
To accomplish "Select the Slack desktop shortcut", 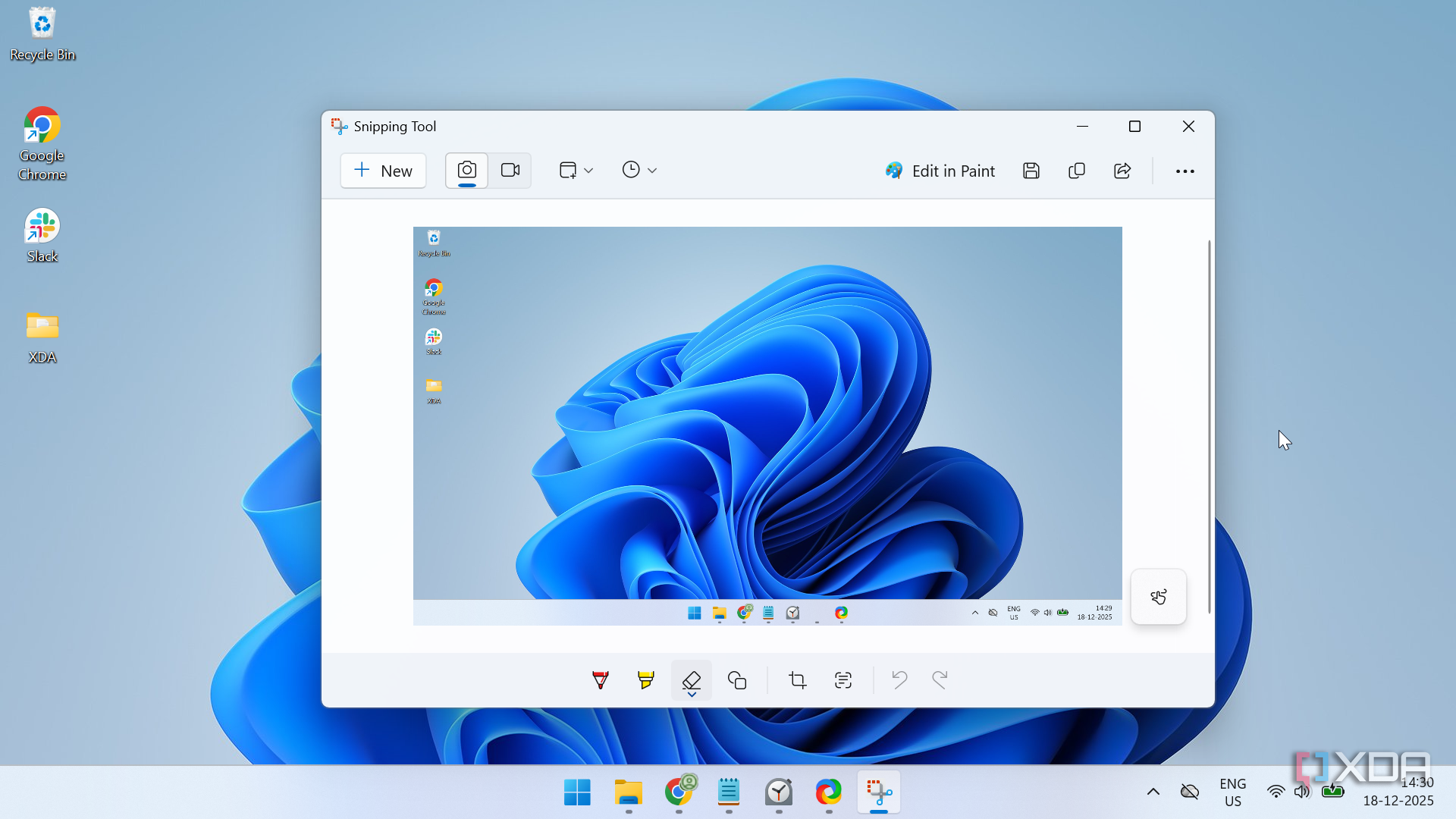I will [42, 236].
